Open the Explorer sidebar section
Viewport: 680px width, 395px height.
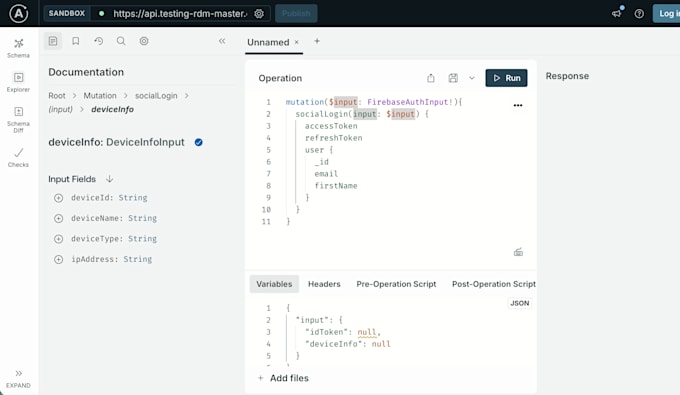point(18,82)
